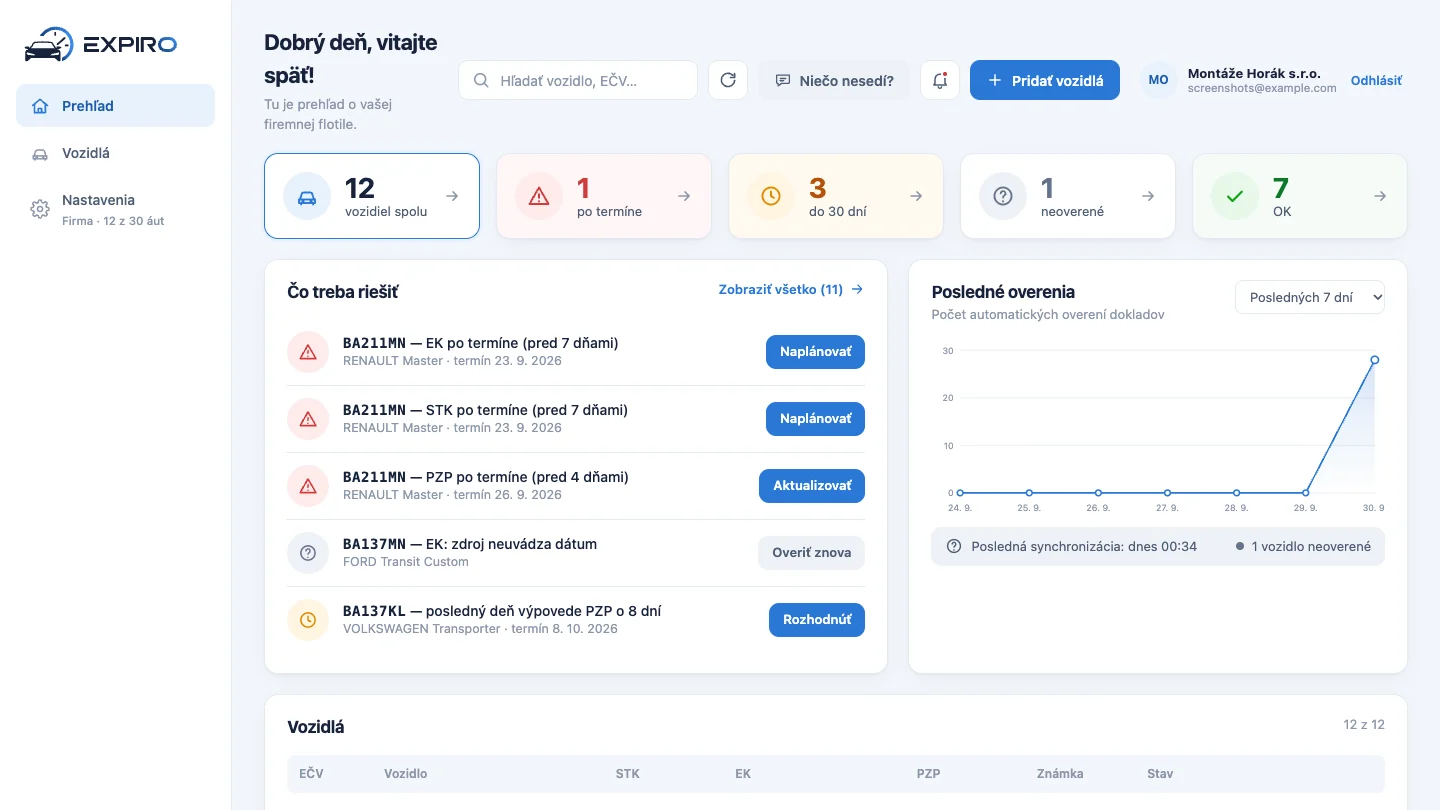Click the green checkmark in the OK card
The height and width of the screenshot is (810, 1440).
click(1235, 196)
